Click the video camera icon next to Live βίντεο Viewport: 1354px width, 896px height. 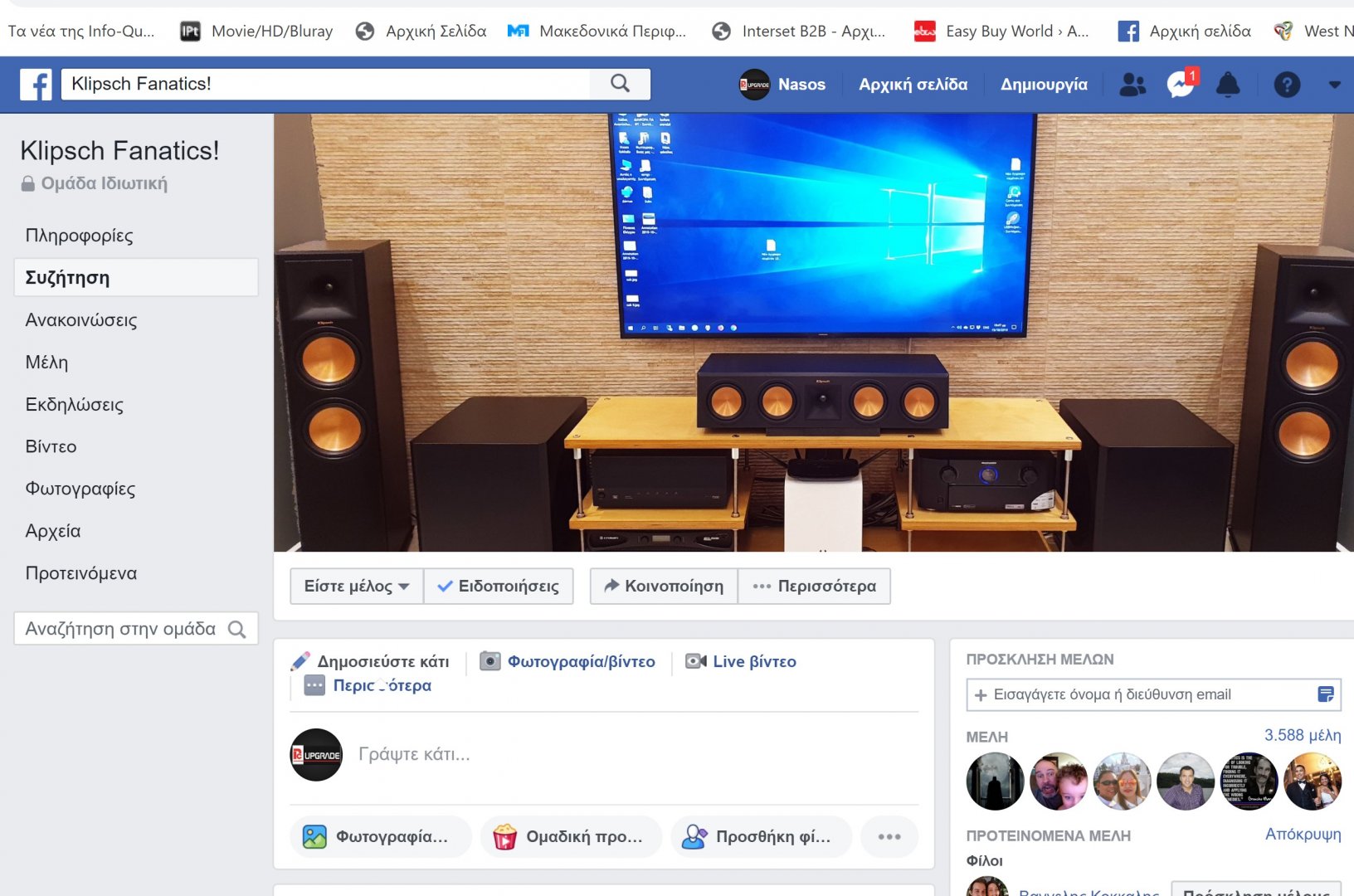pyautogui.click(x=696, y=661)
